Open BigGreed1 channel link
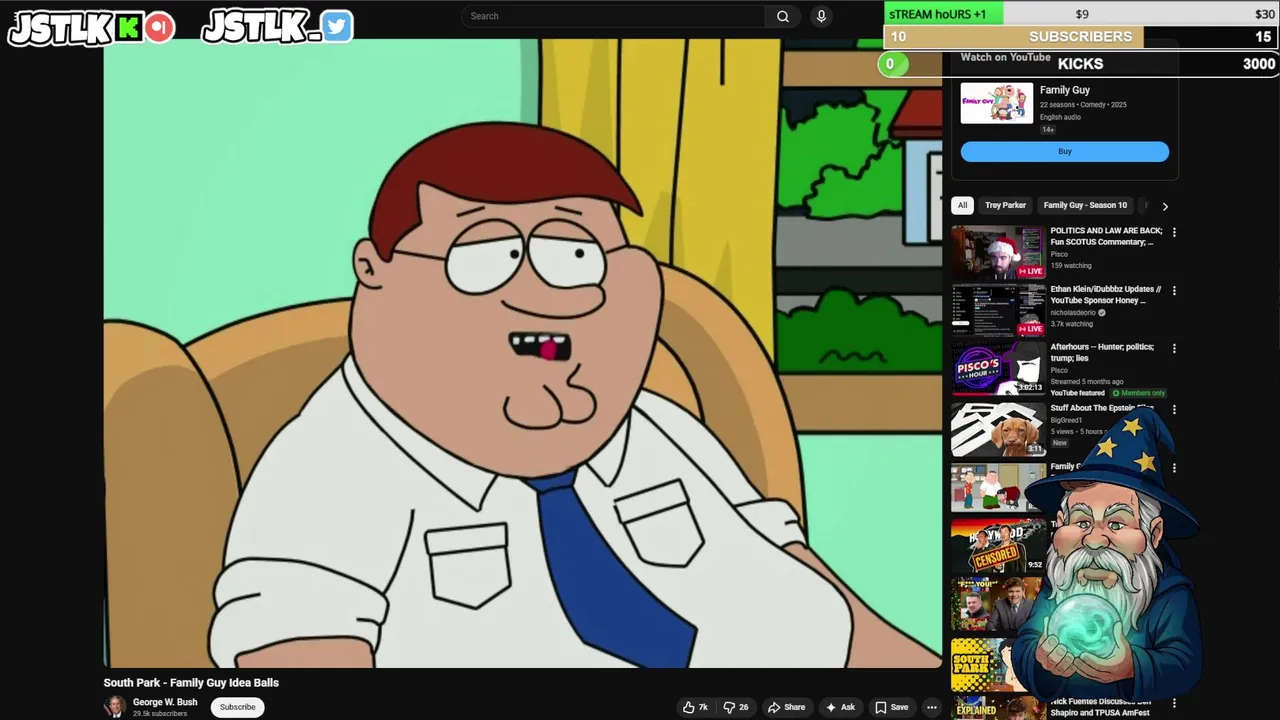Viewport: 1280px width, 720px height. 1066,420
